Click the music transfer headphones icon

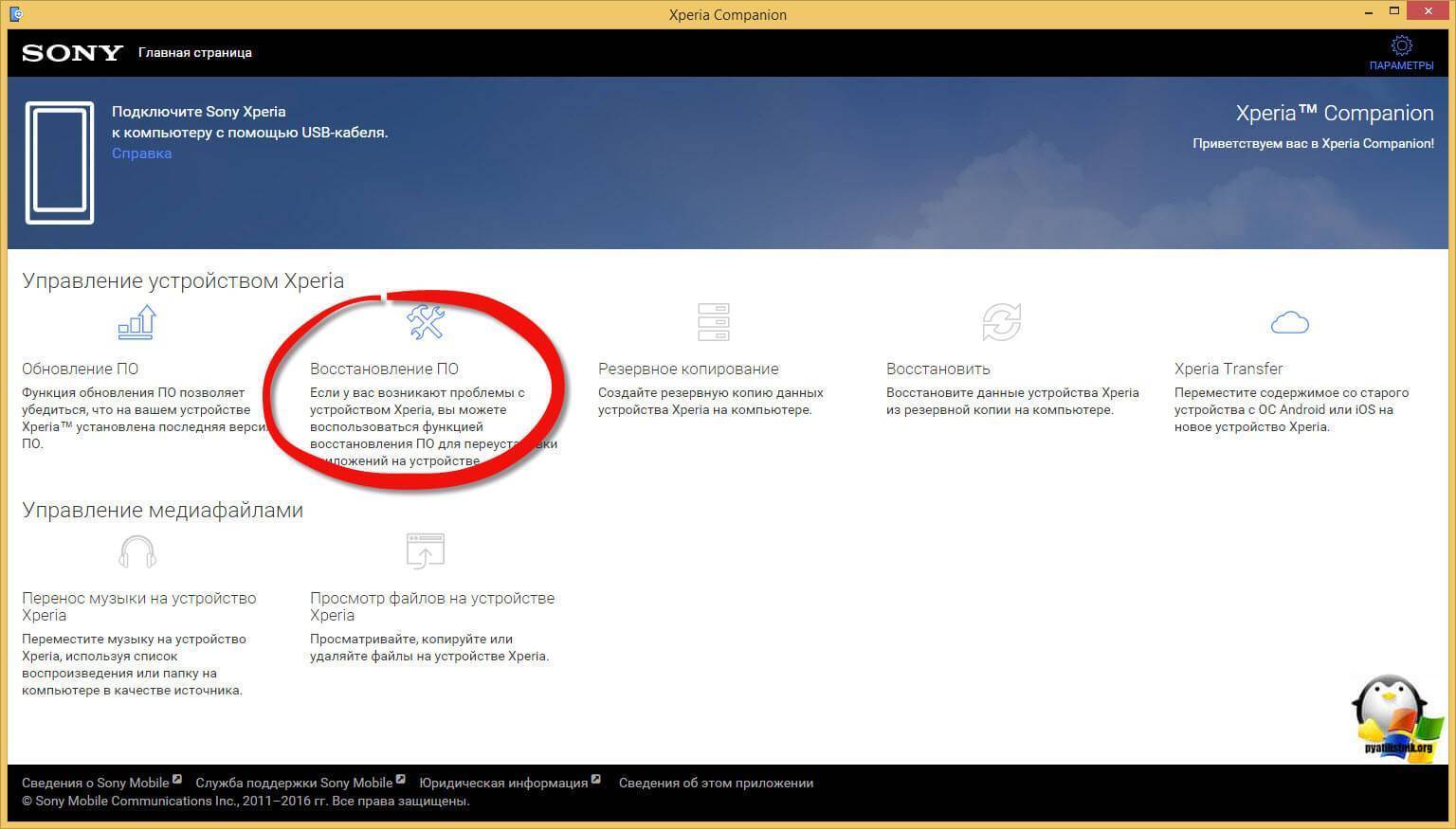click(137, 551)
